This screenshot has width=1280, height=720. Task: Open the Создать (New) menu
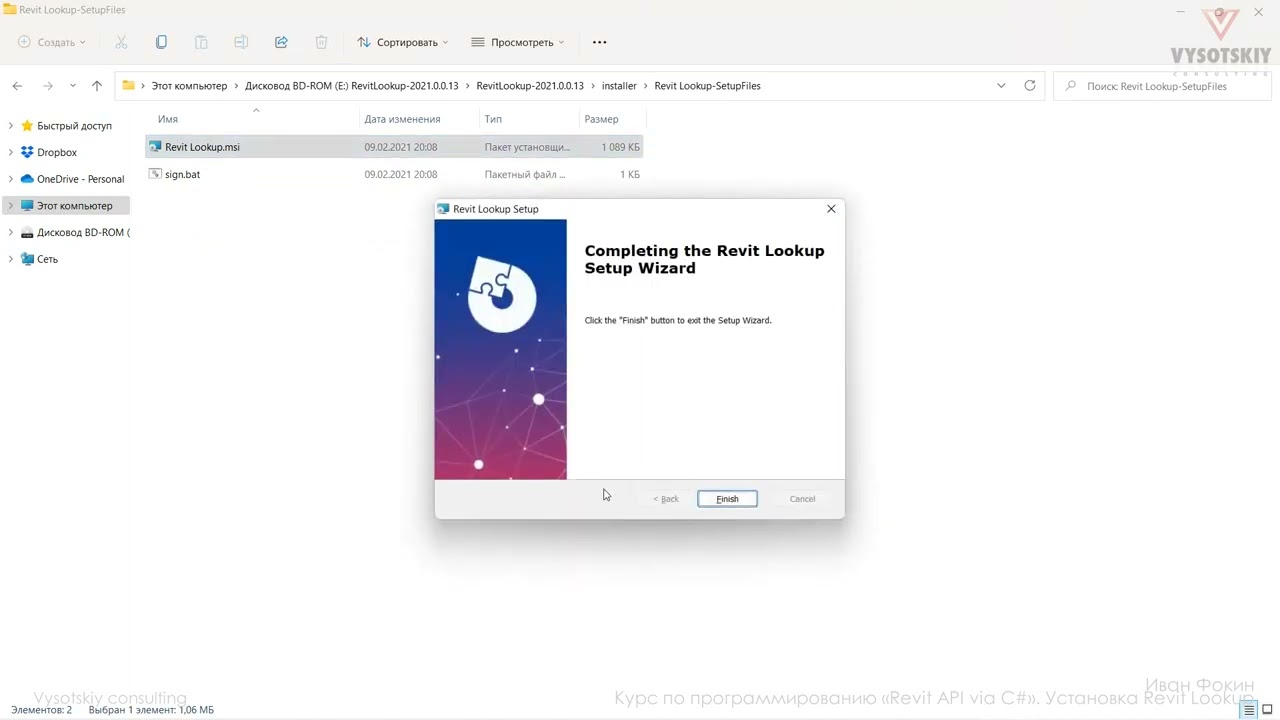point(52,42)
